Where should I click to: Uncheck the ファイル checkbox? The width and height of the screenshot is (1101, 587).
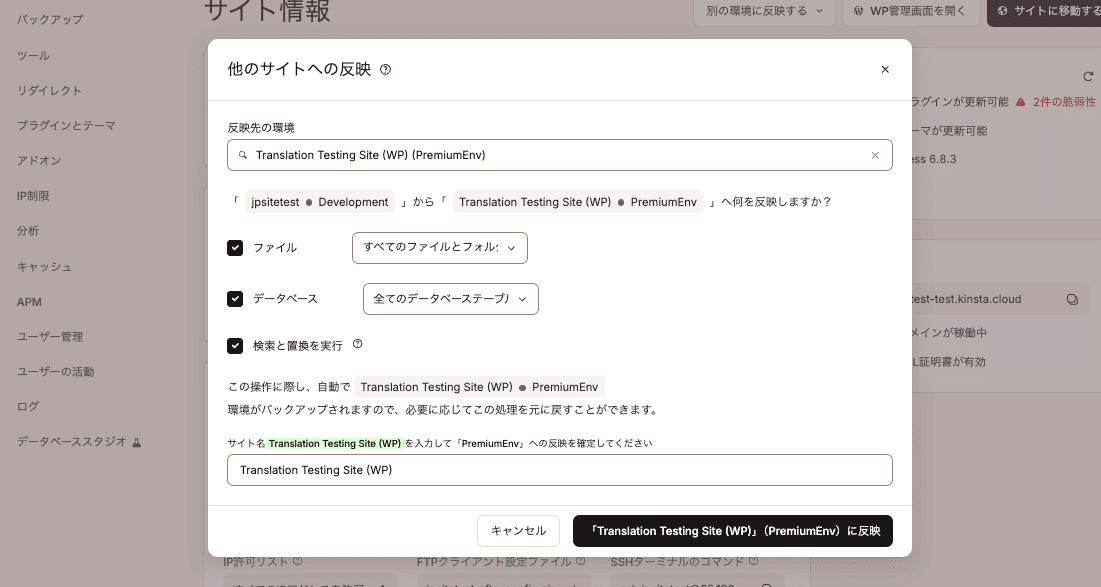[235, 248]
